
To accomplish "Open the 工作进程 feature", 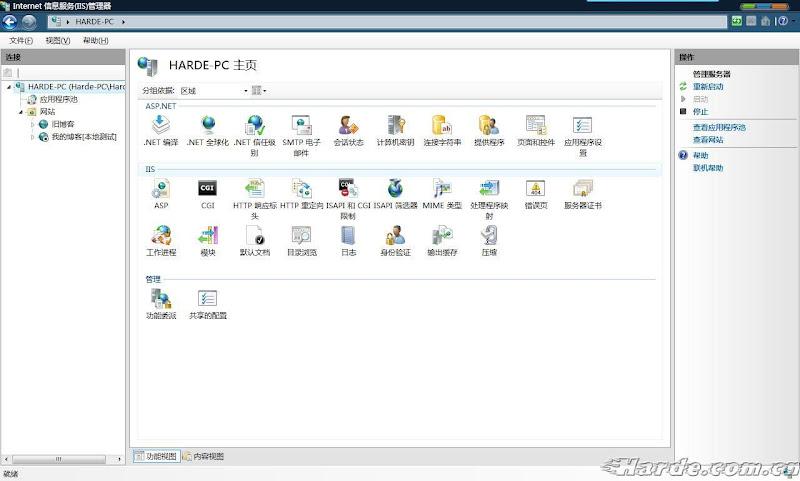I will [x=161, y=241].
